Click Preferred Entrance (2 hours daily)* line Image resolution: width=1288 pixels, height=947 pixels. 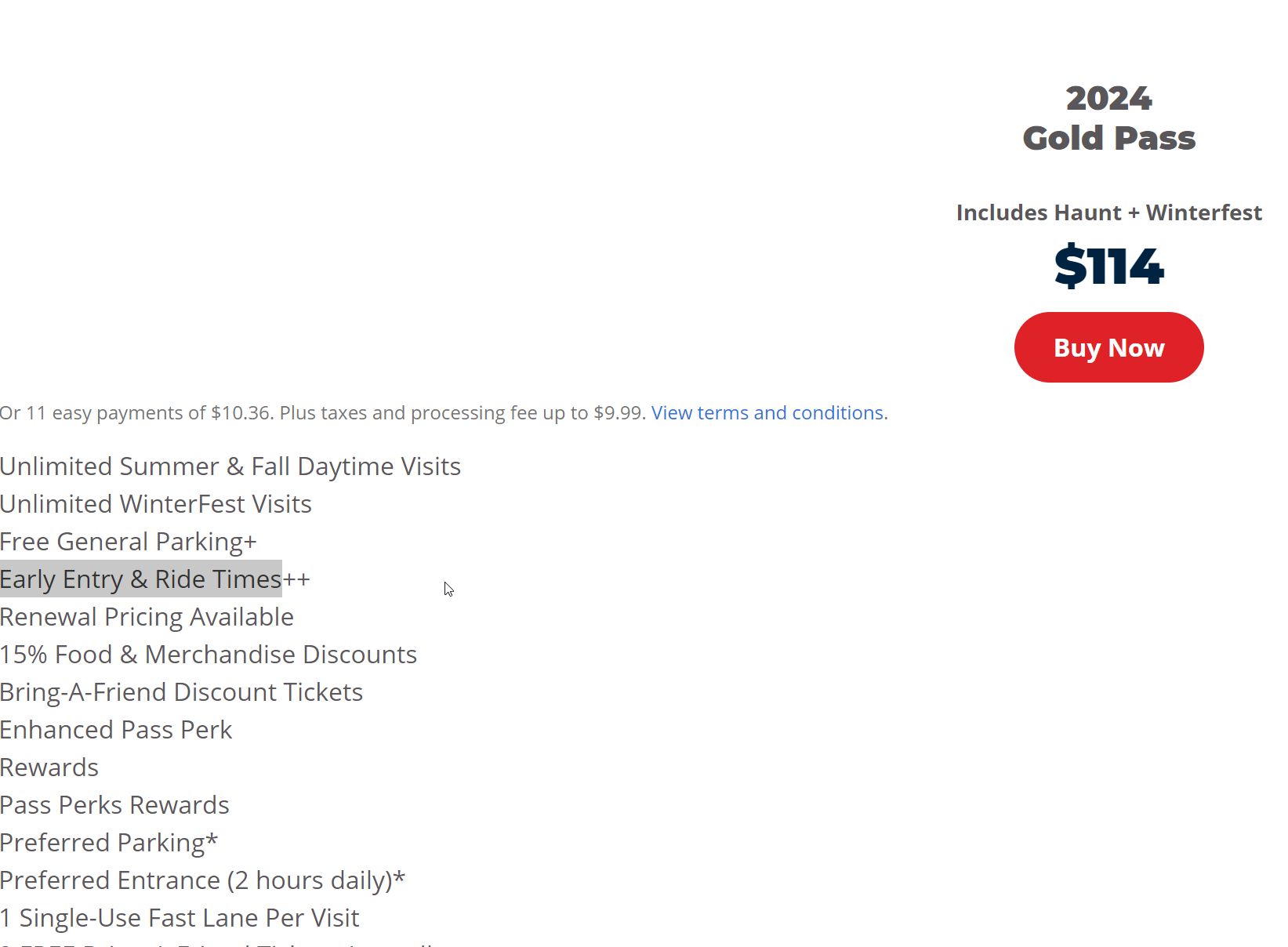pyautogui.click(x=202, y=880)
